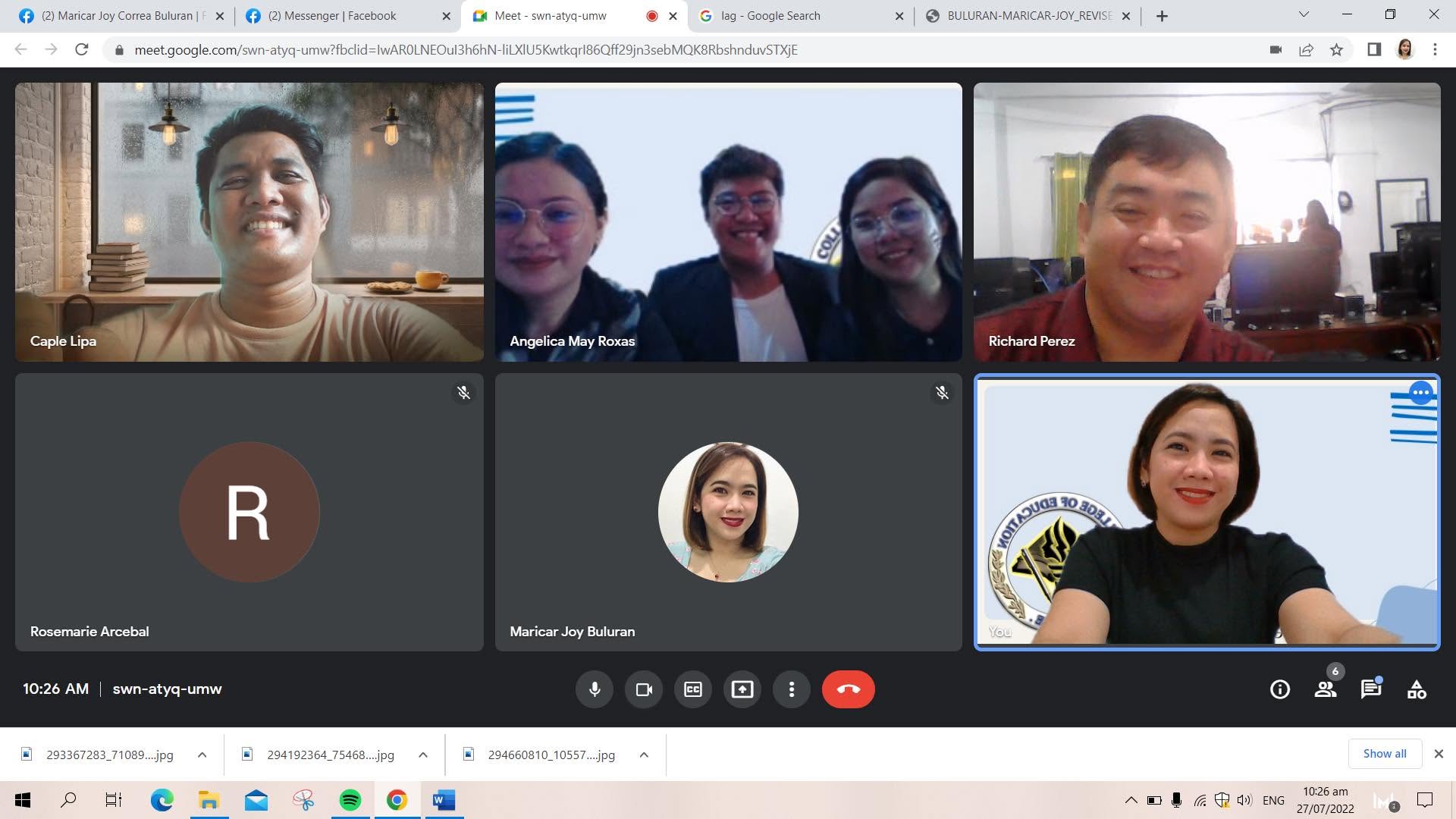Open the activities shapes icon
The height and width of the screenshot is (819, 1456).
[x=1417, y=689]
